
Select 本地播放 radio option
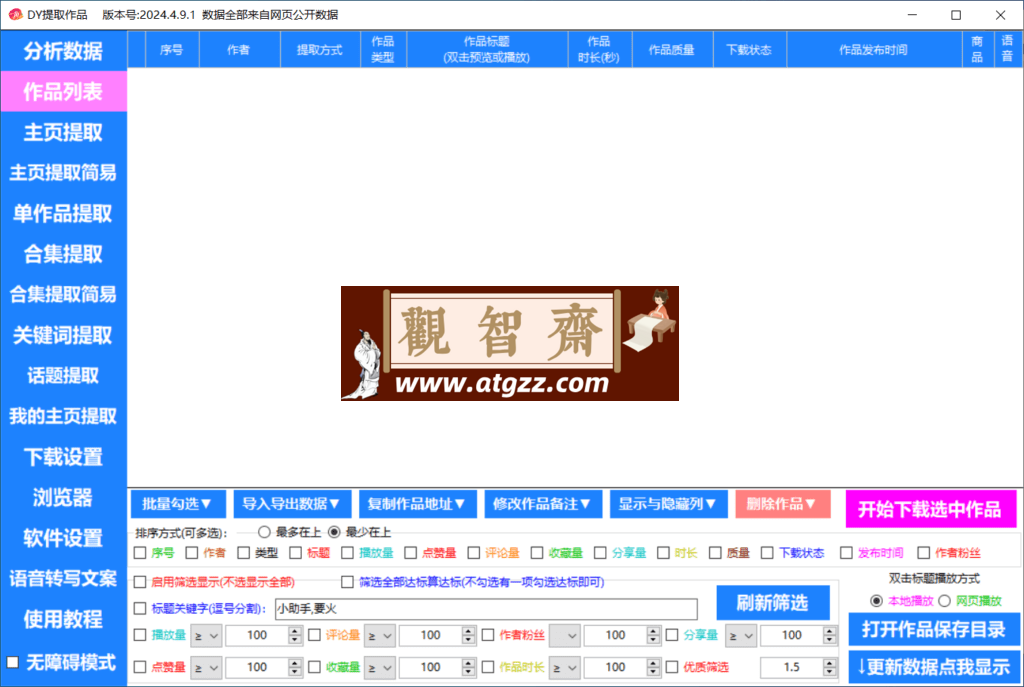click(x=876, y=601)
